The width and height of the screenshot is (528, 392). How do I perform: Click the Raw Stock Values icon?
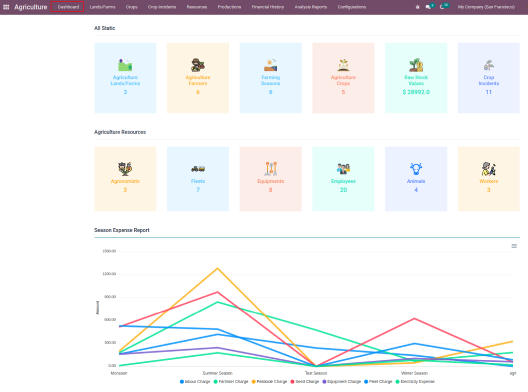[x=416, y=65]
